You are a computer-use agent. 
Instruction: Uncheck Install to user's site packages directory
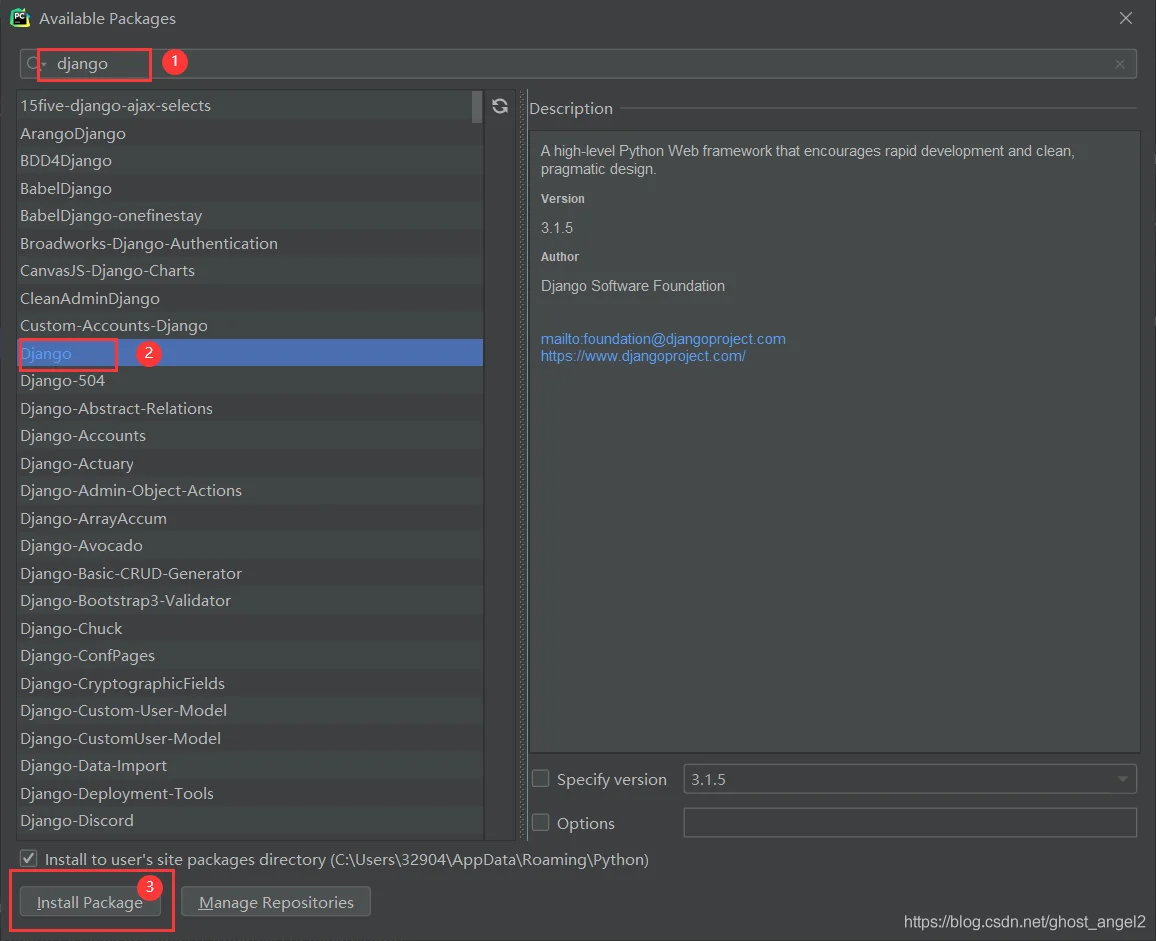tap(28, 858)
